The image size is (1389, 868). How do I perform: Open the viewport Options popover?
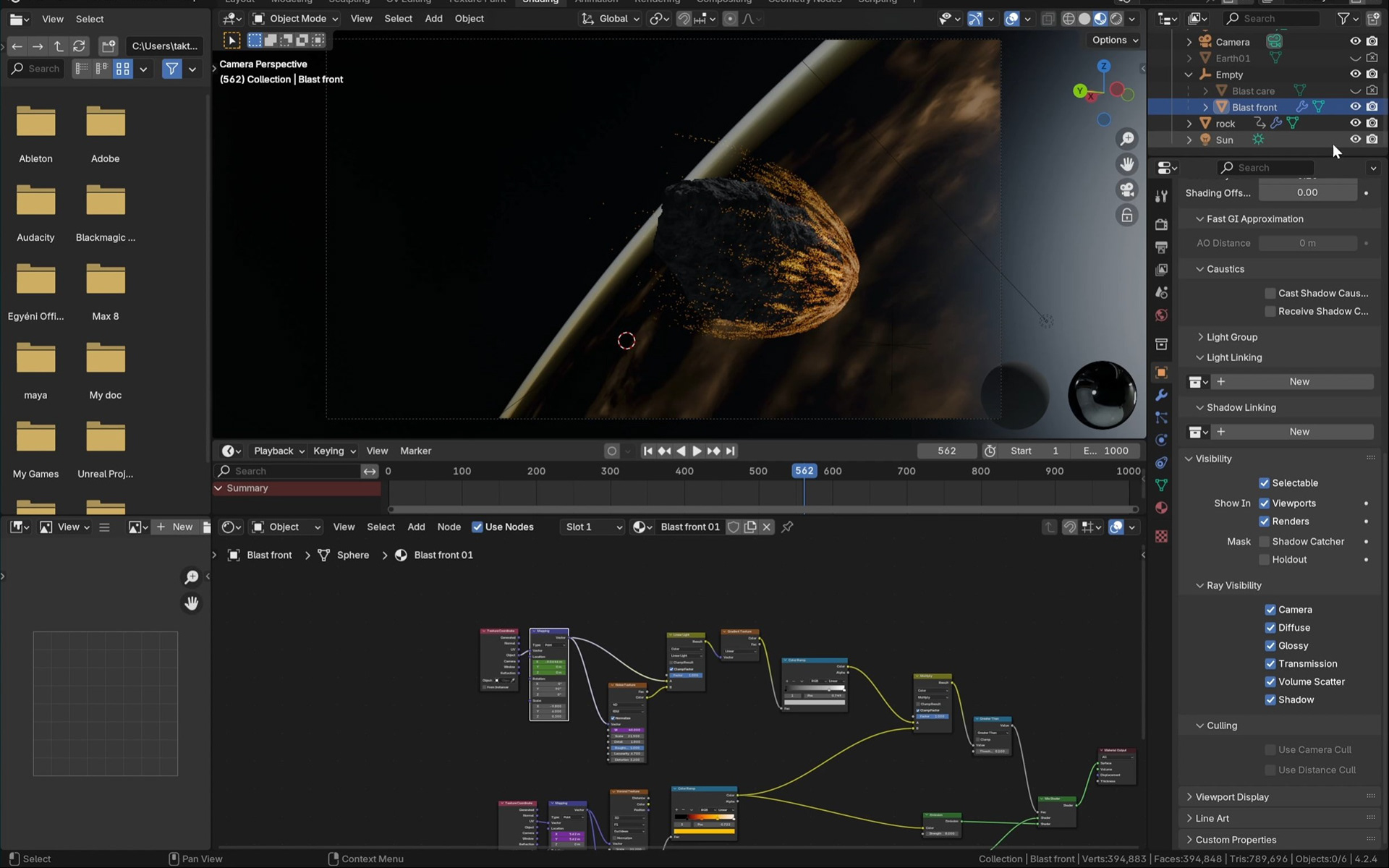[1115, 41]
